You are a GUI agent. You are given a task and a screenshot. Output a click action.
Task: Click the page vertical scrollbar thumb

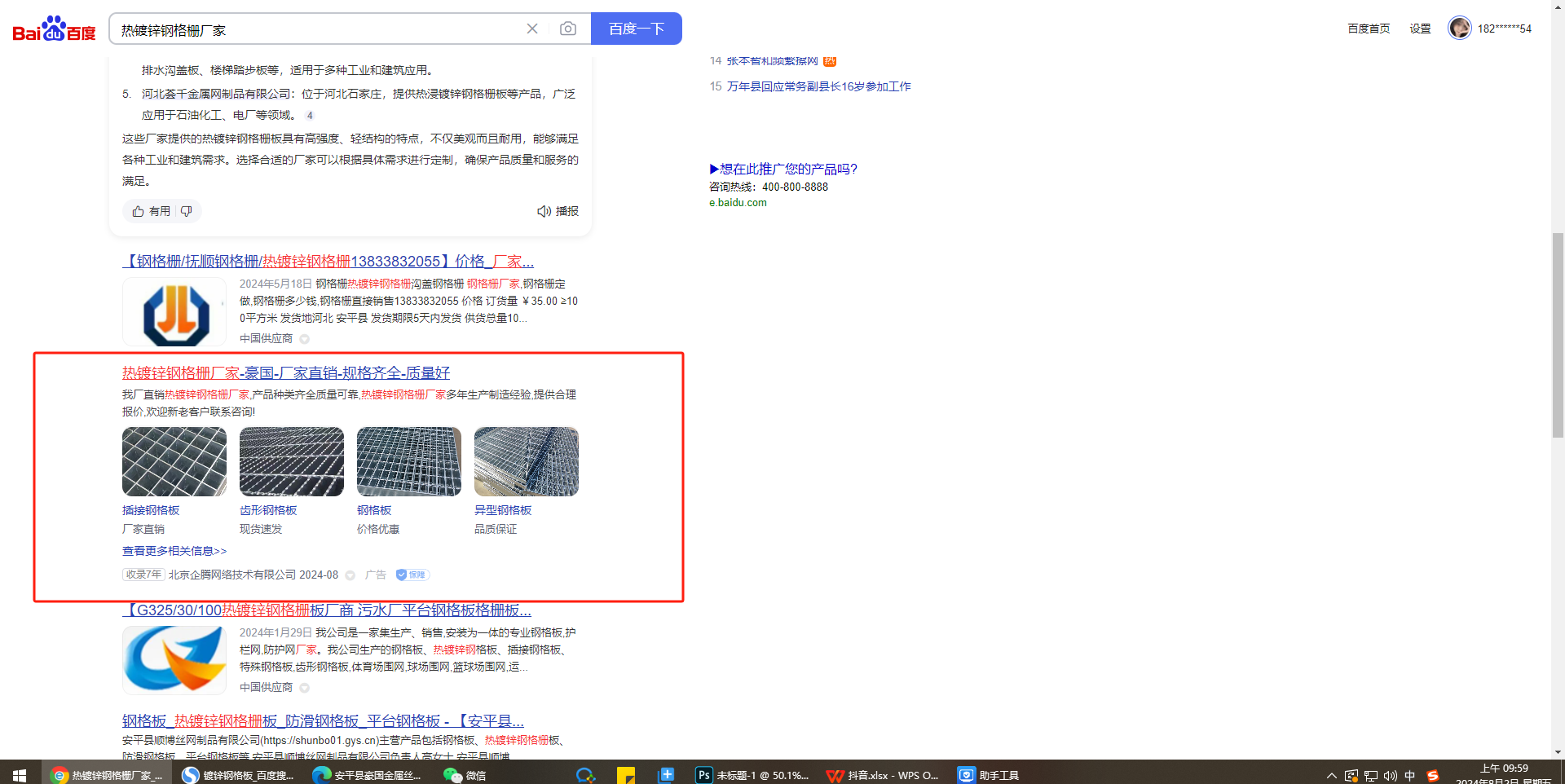(1558, 335)
